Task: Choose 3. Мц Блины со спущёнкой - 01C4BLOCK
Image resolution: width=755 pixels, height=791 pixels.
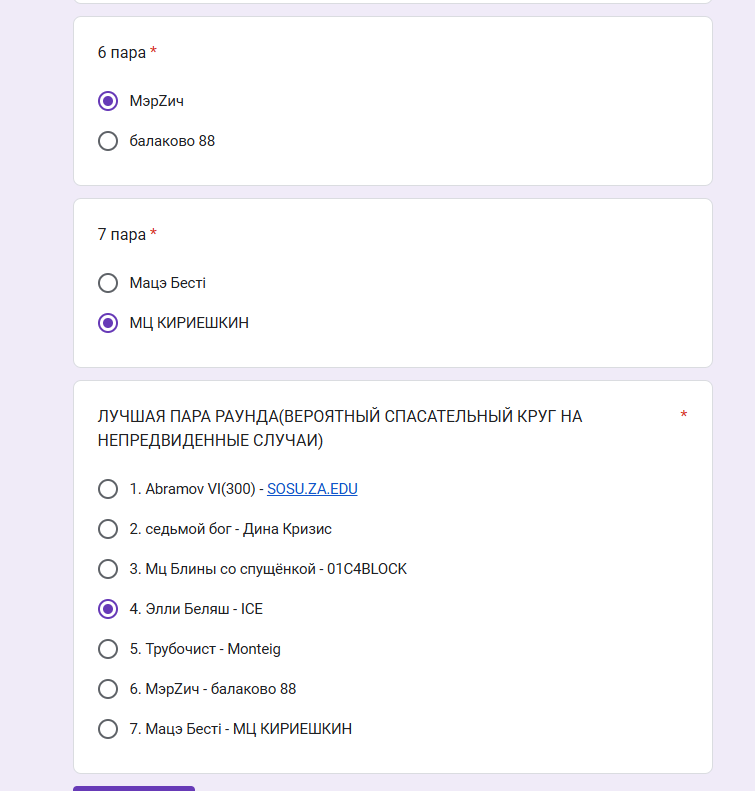Action: [x=108, y=569]
